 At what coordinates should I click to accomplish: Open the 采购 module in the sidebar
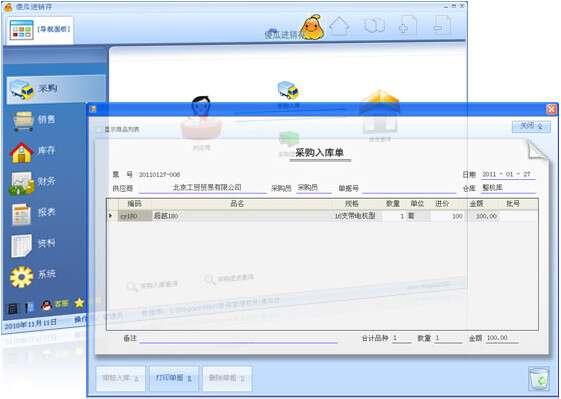[x=56, y=89]
